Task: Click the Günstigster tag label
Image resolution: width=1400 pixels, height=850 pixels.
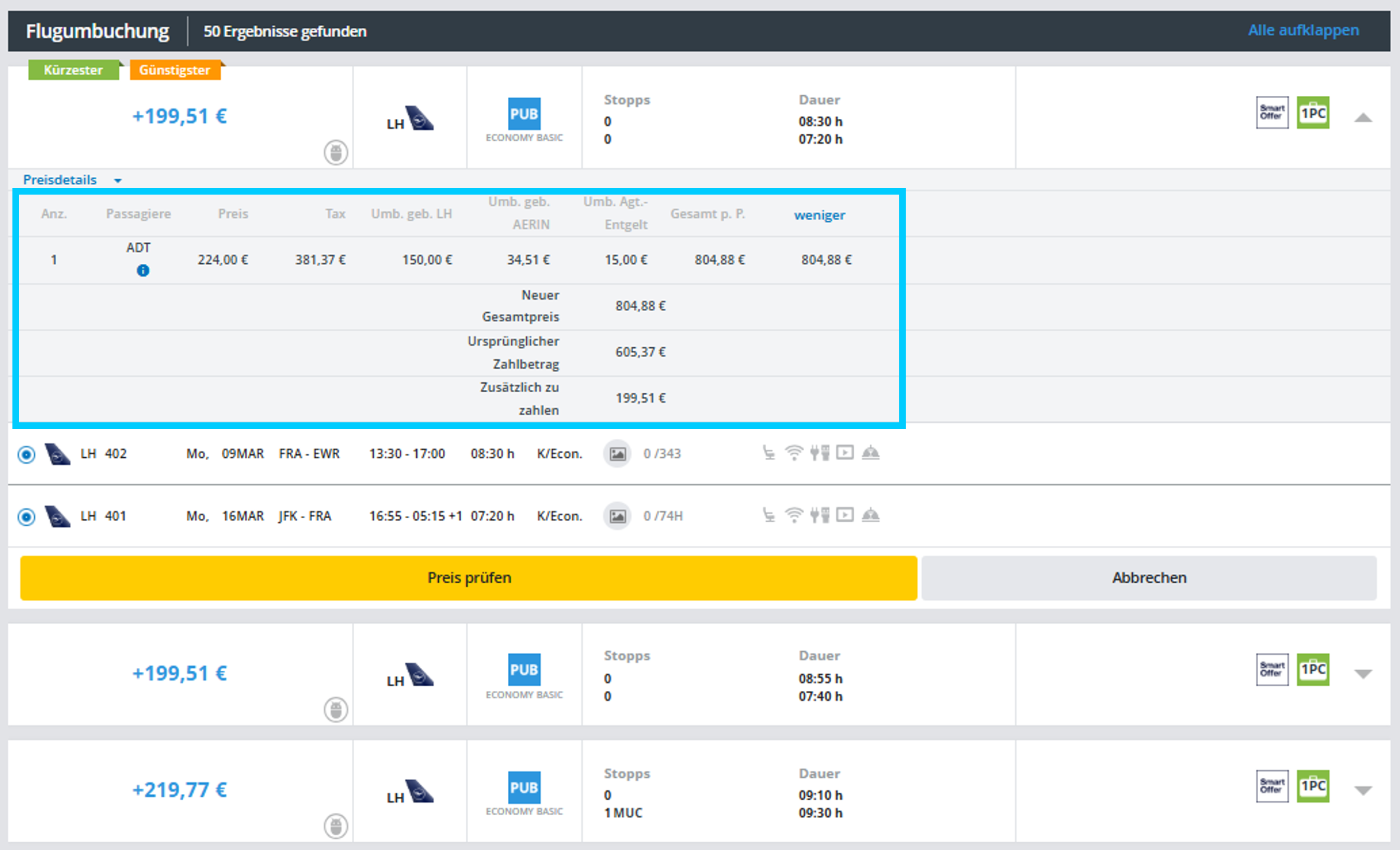Action: [x=174, y=70]
